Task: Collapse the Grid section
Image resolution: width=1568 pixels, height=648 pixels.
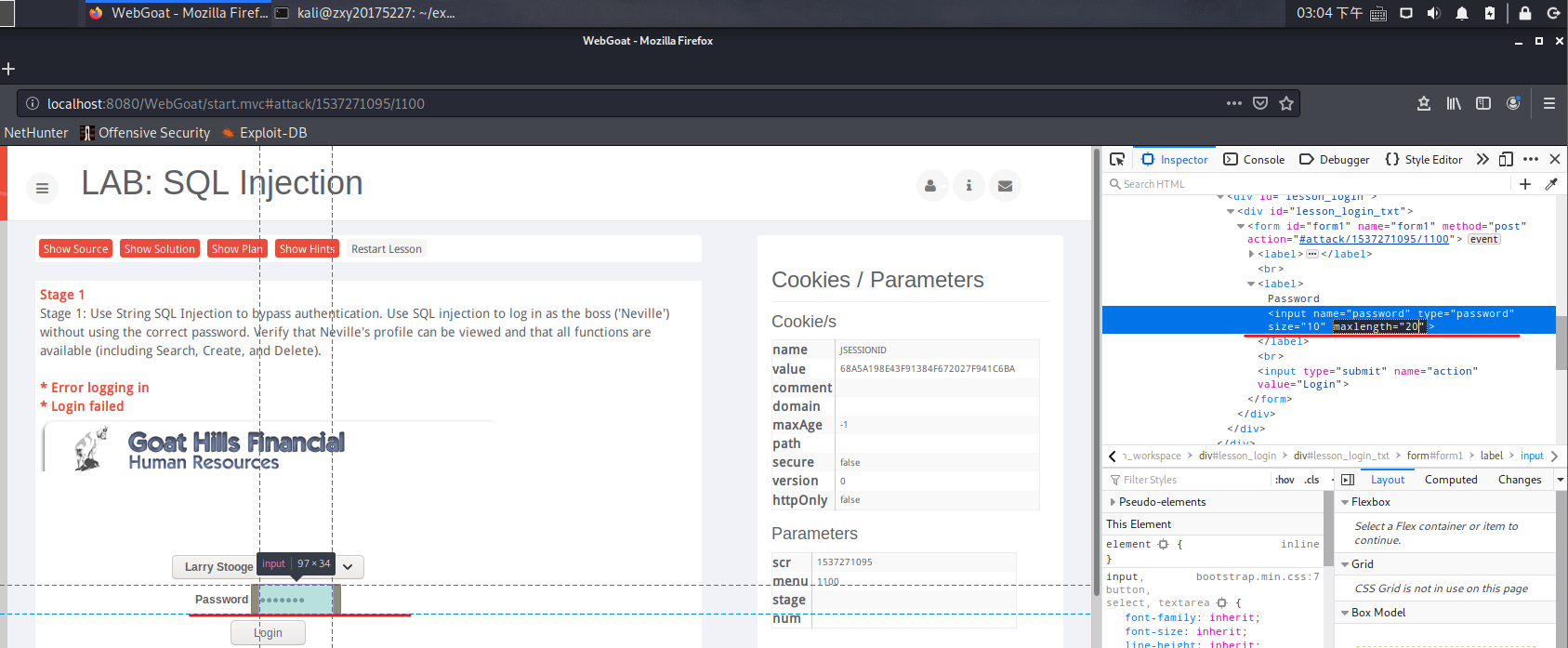Action: tap(1344, 564)
